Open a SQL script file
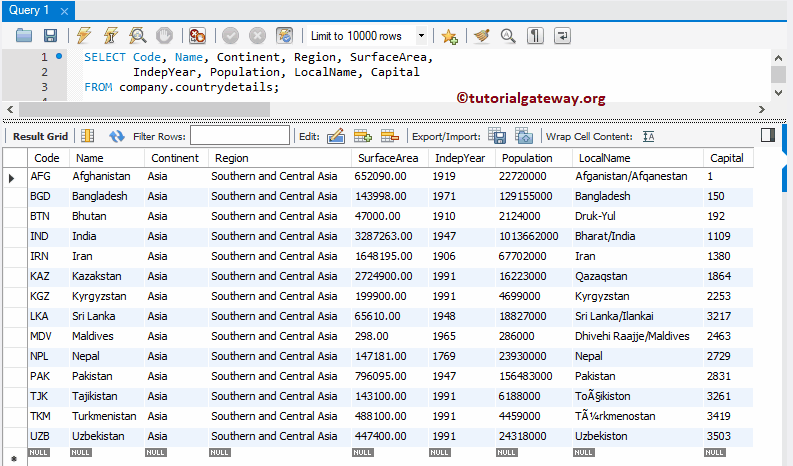 point(24,36)
